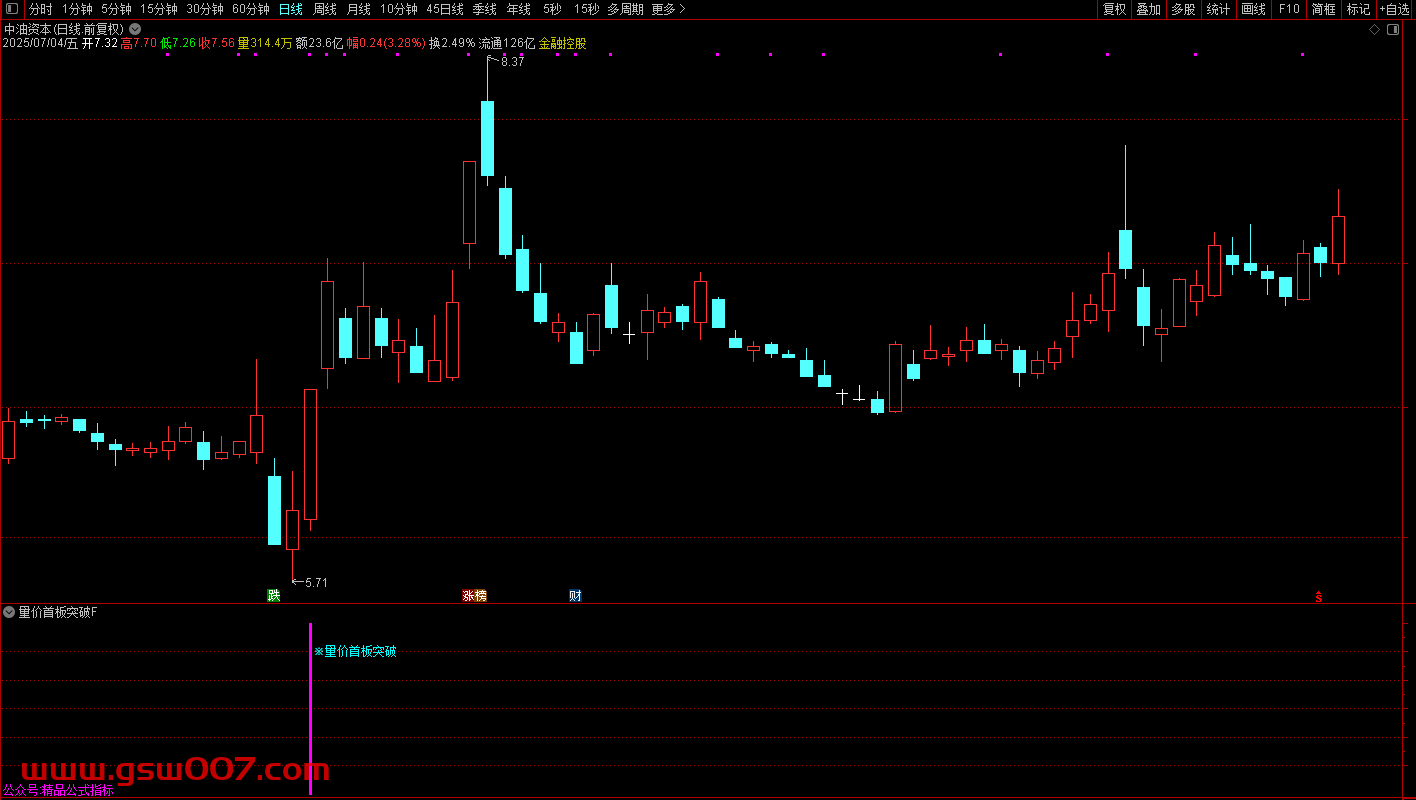Select the 30分钟 period
This screenshot has height=800, width=1416.
coord(205,9)
